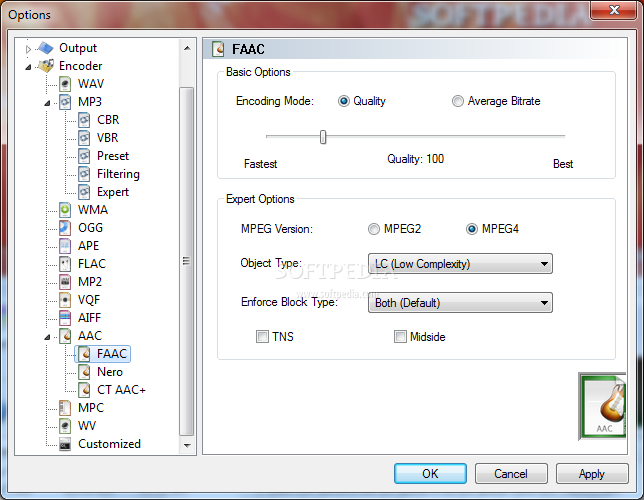The height and width of the screenshot is (500, 644).
Task: Click the MP2 format icon
Action: point(65,282)
